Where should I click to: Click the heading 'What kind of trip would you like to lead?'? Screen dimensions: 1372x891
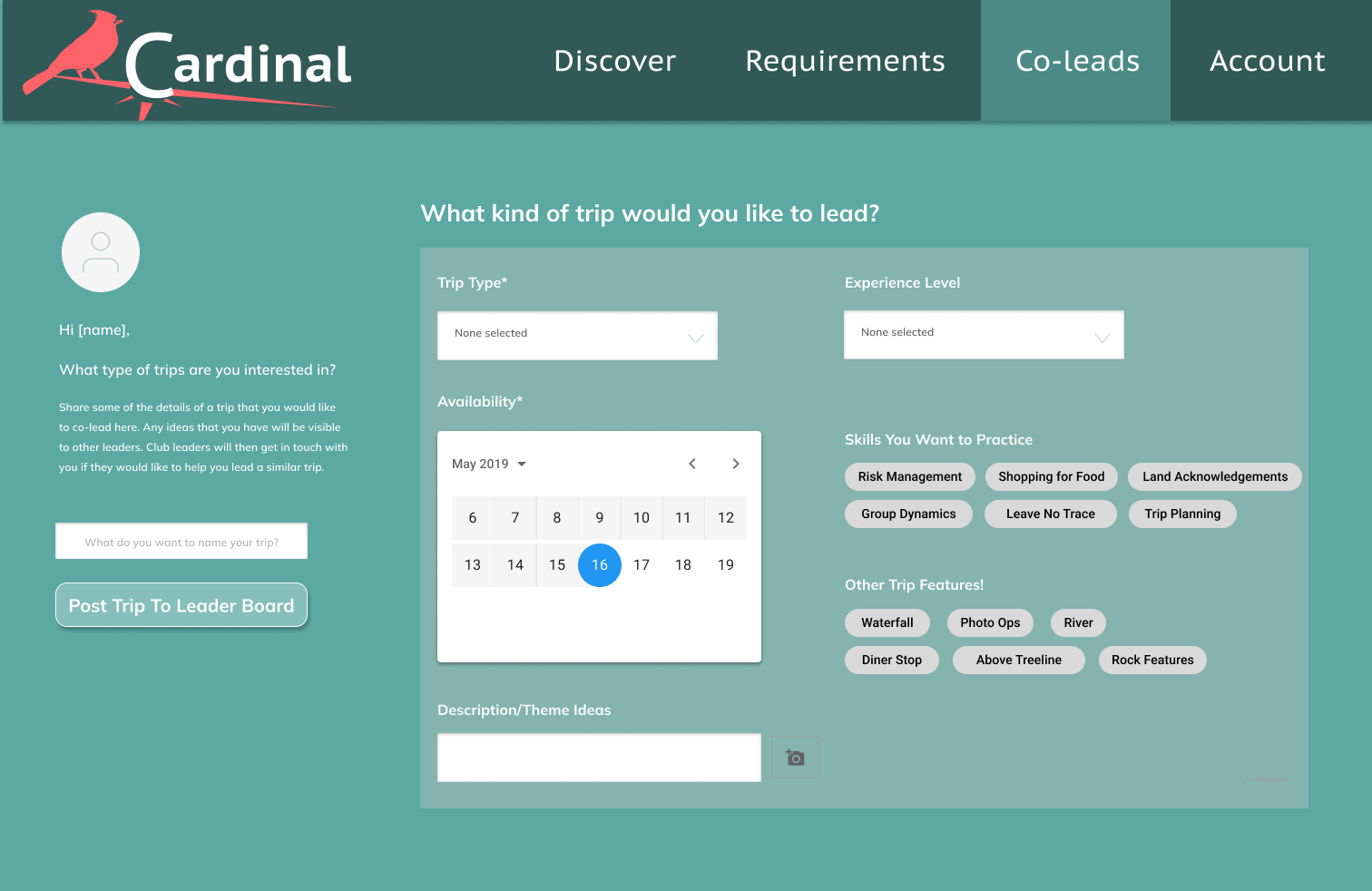pyautogui.click(x=650, y=213)
